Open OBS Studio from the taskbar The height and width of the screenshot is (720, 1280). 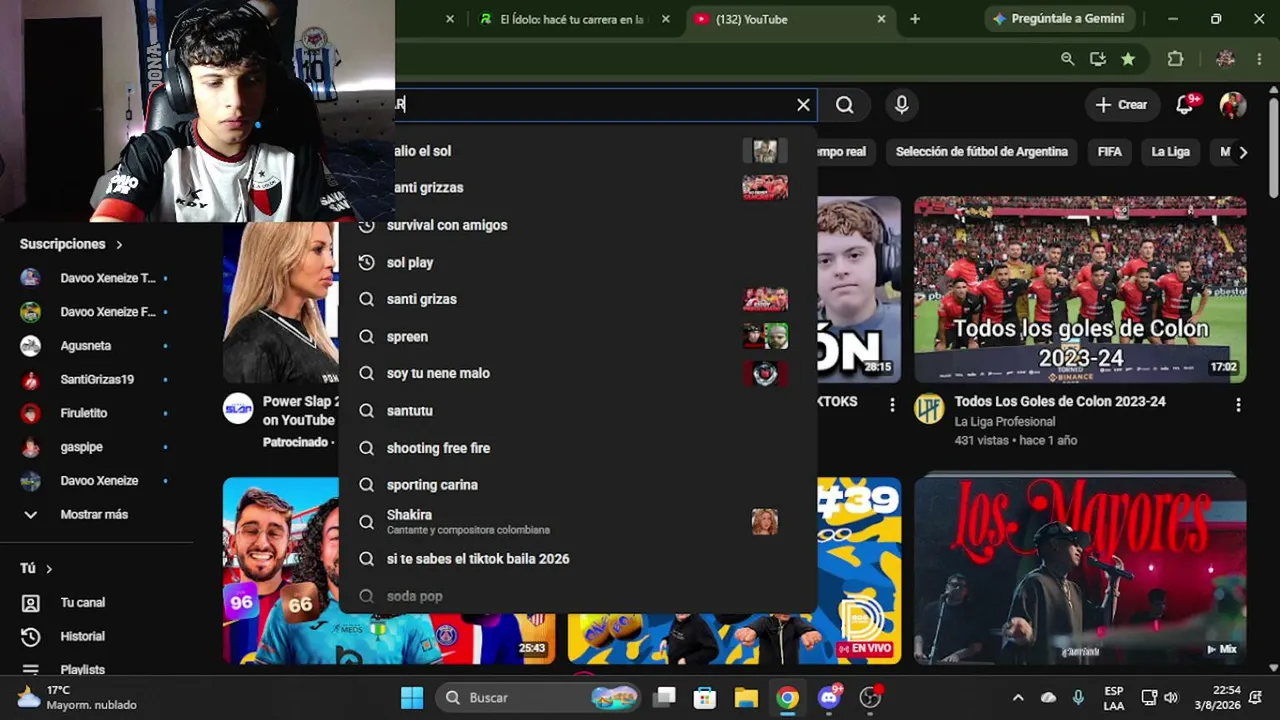(x=871, y=697)
